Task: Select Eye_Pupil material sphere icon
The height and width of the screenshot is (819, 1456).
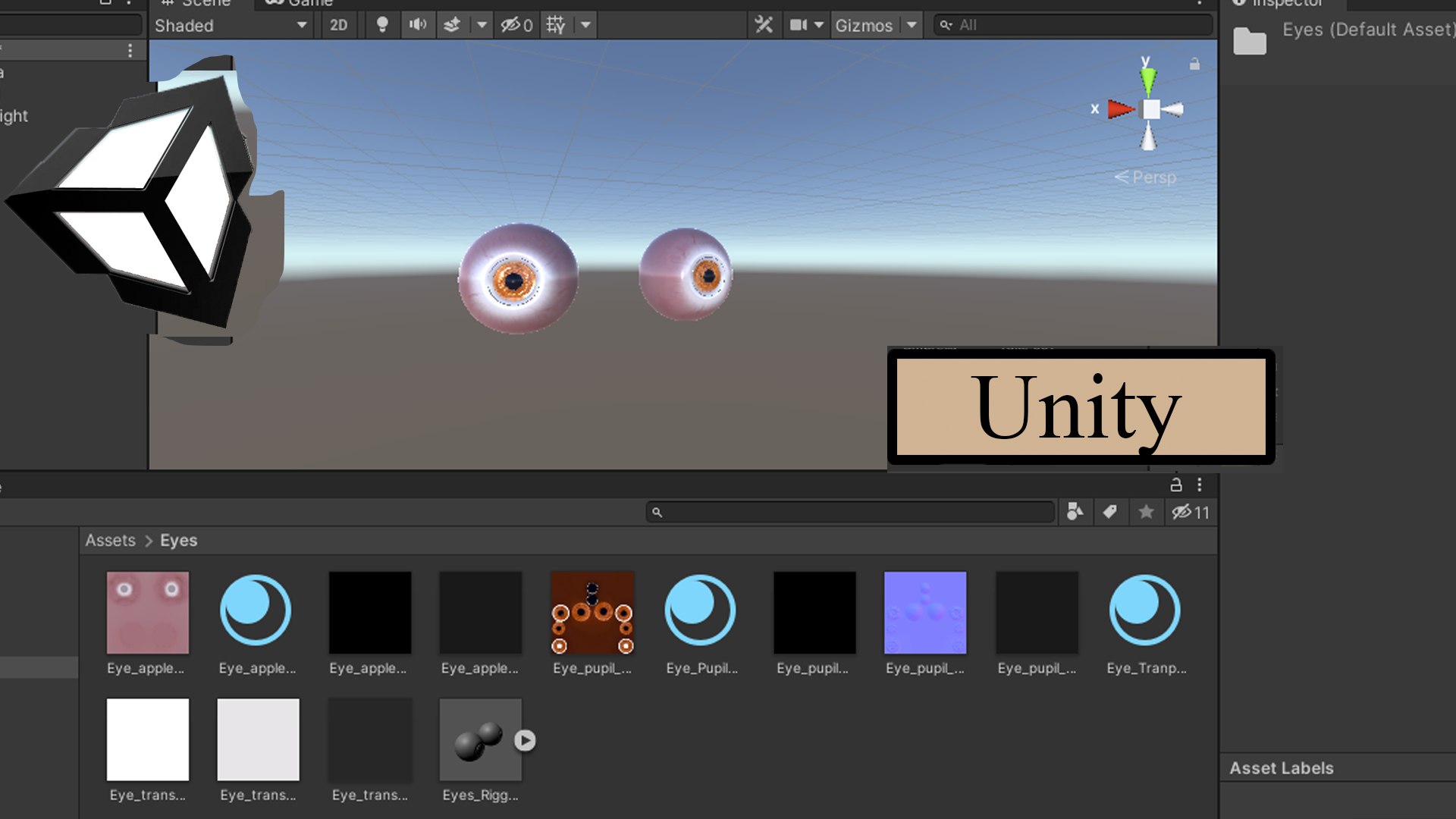Action: pyautogui.click(x=700, y=610)
